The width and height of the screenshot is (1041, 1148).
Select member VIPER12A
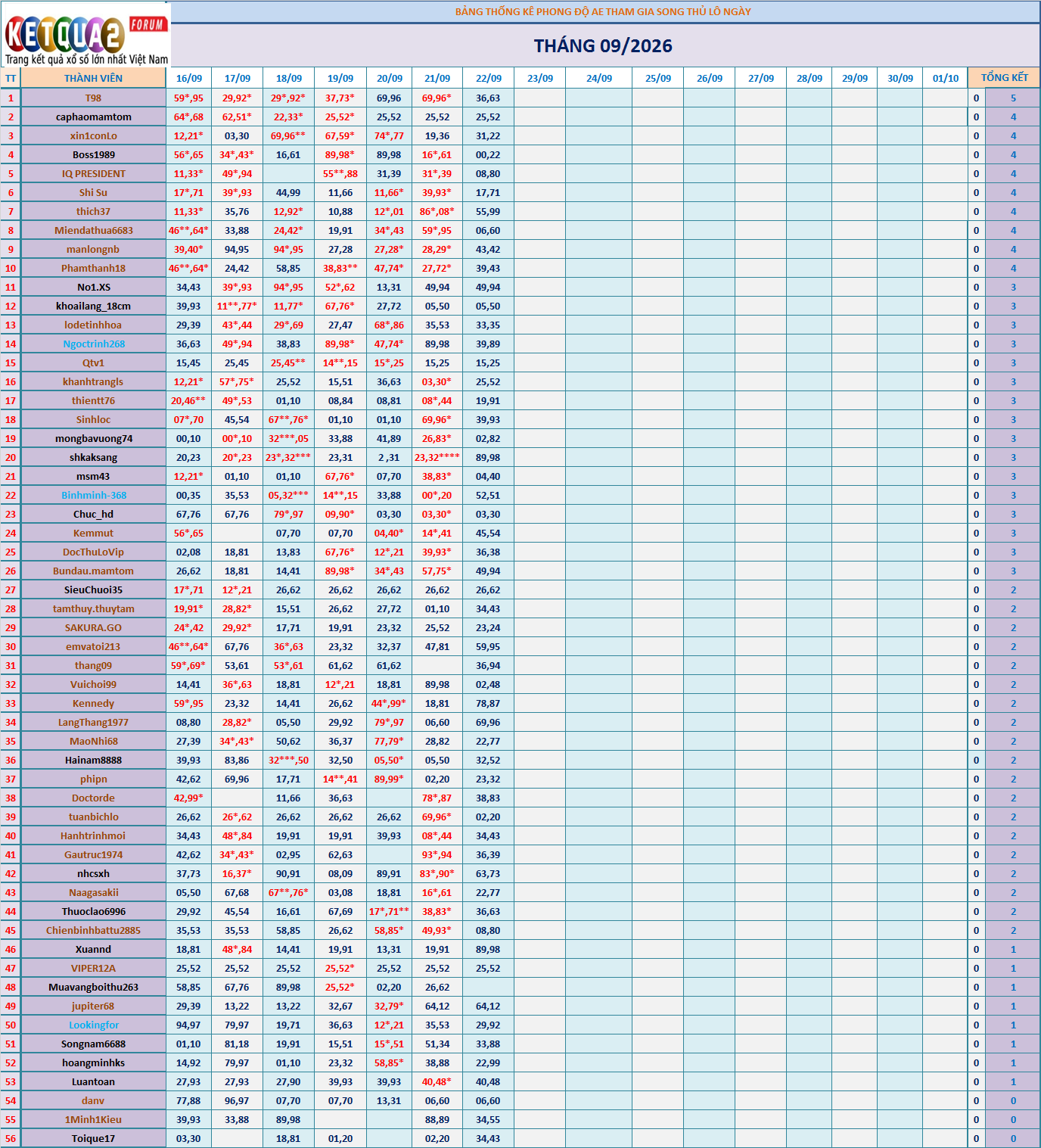pyautogui.click(x=93, y=969)
